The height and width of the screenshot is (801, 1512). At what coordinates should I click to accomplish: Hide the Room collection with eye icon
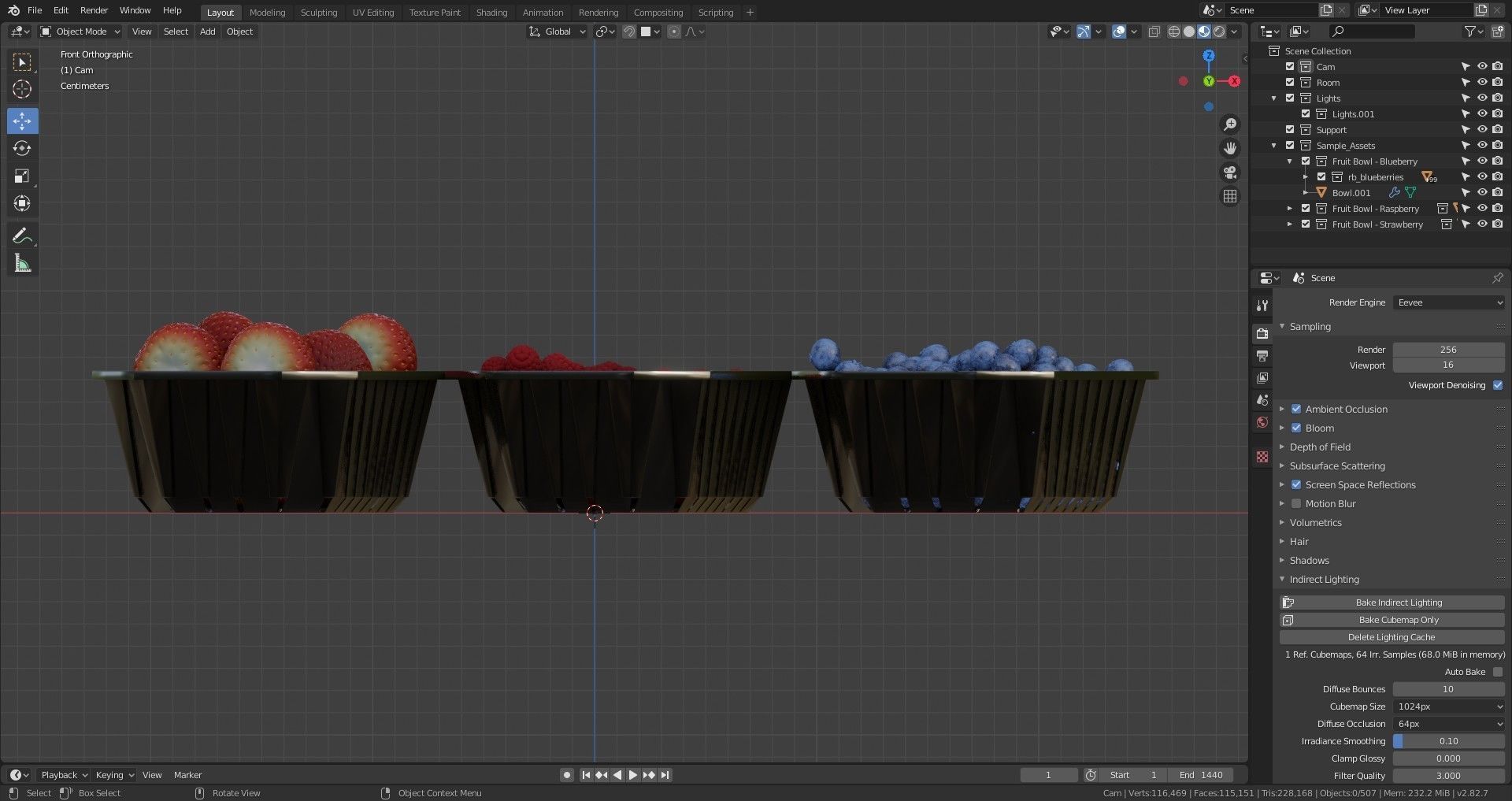[x=1481, y=83]
